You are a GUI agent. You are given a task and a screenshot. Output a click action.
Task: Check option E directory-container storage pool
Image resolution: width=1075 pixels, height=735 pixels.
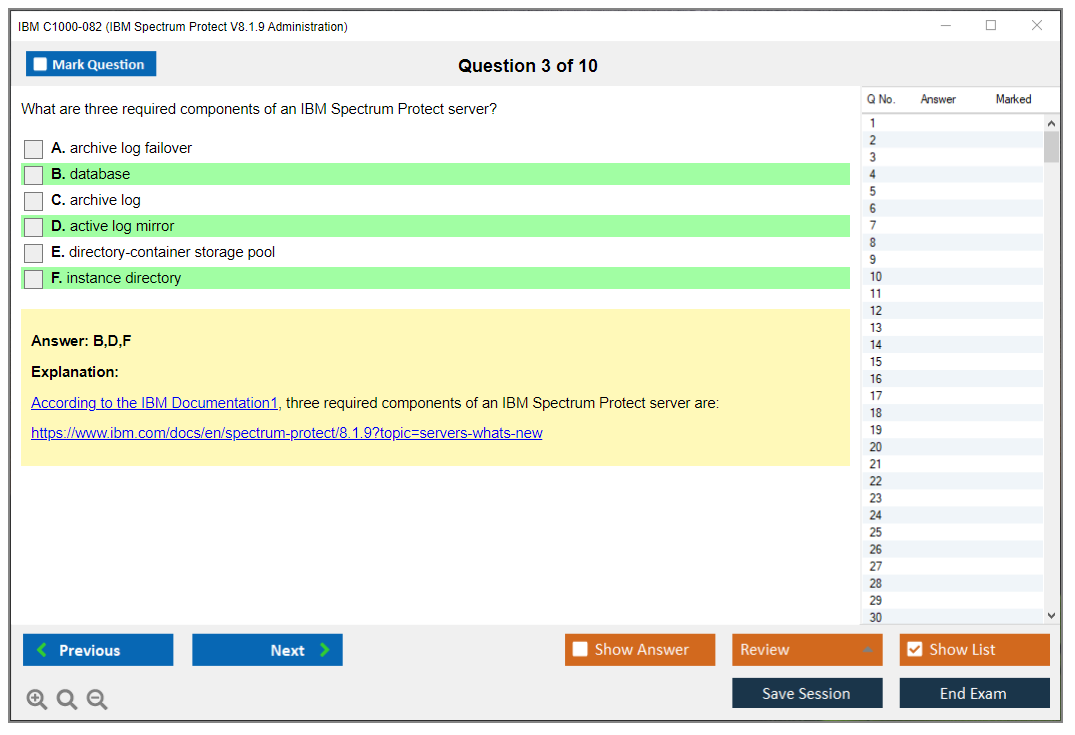pos(34,253)
